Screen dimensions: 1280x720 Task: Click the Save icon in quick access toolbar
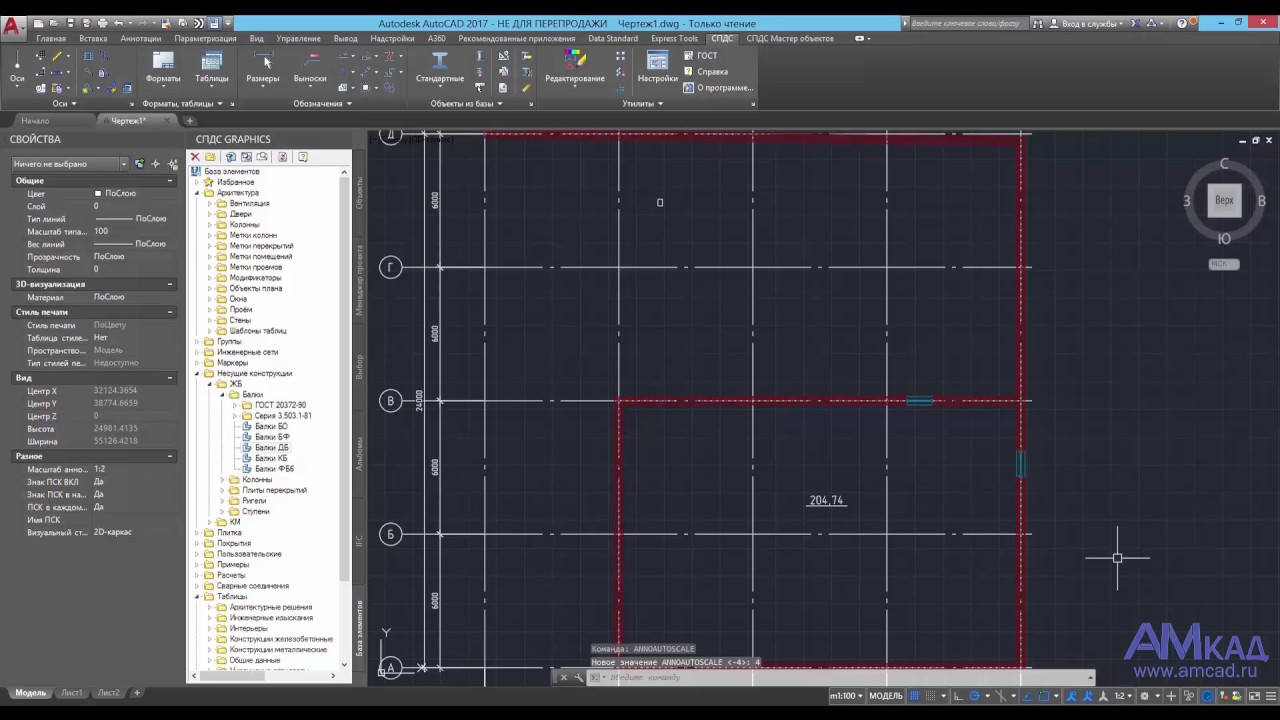[x=70, y=23]
